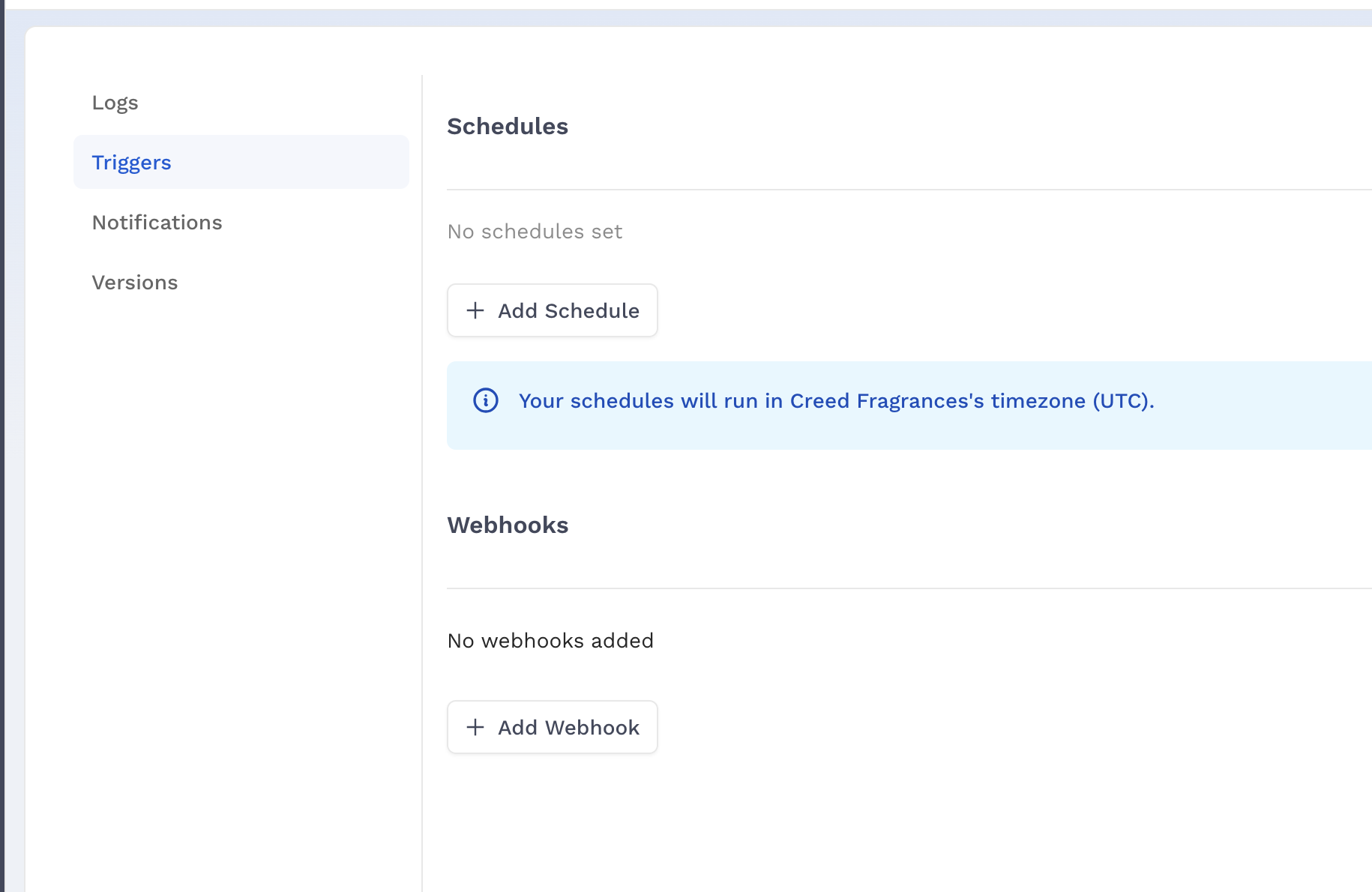Click the "No schedules set" placeholder text

535,232
